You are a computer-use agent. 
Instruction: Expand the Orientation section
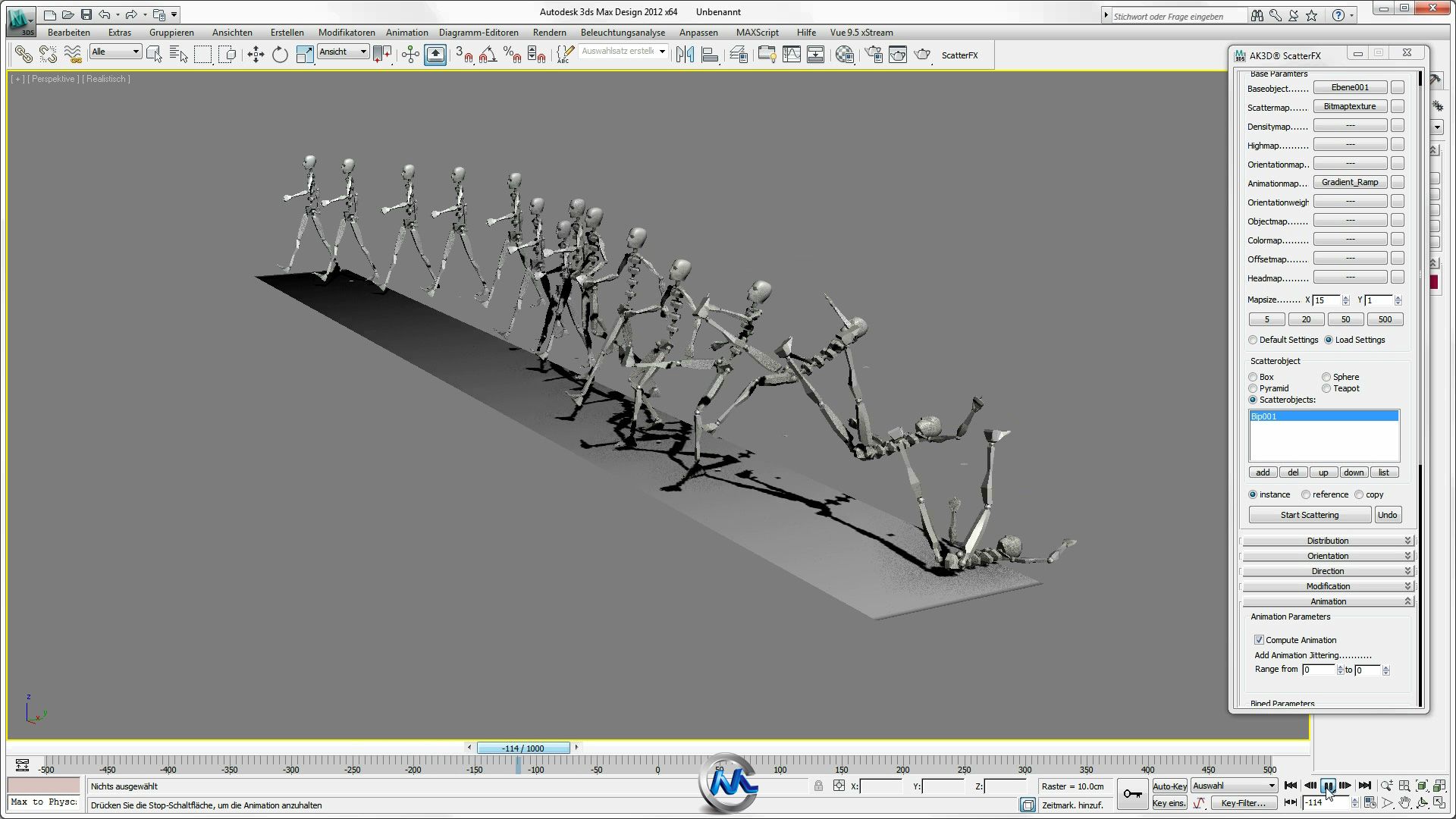[x=1328, y=556]
